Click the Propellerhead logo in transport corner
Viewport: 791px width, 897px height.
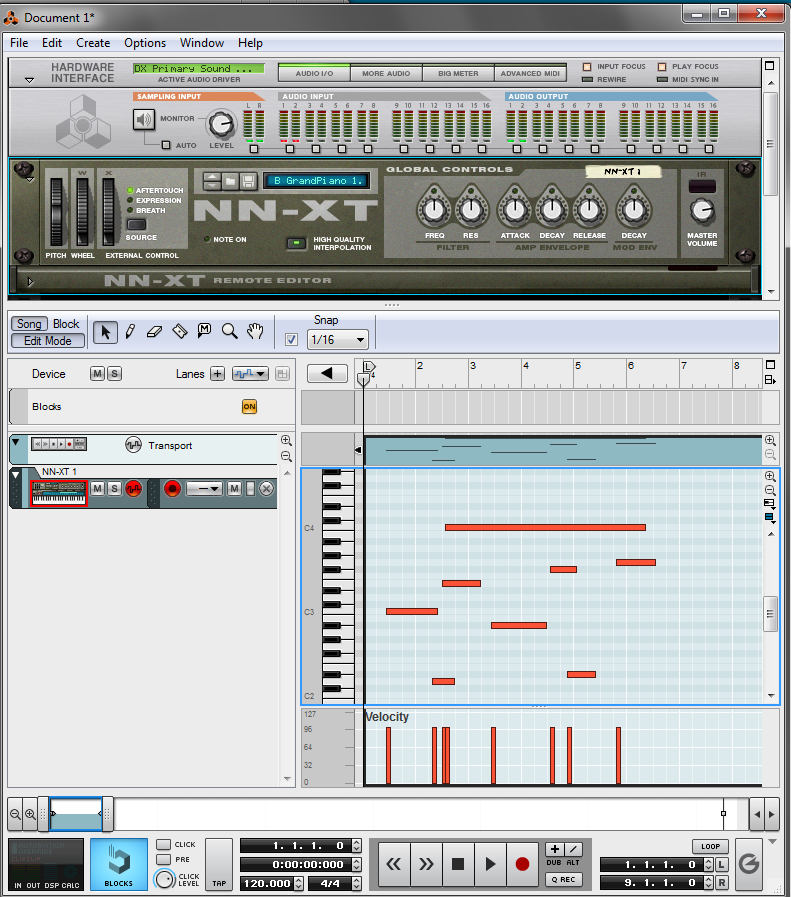749,864
